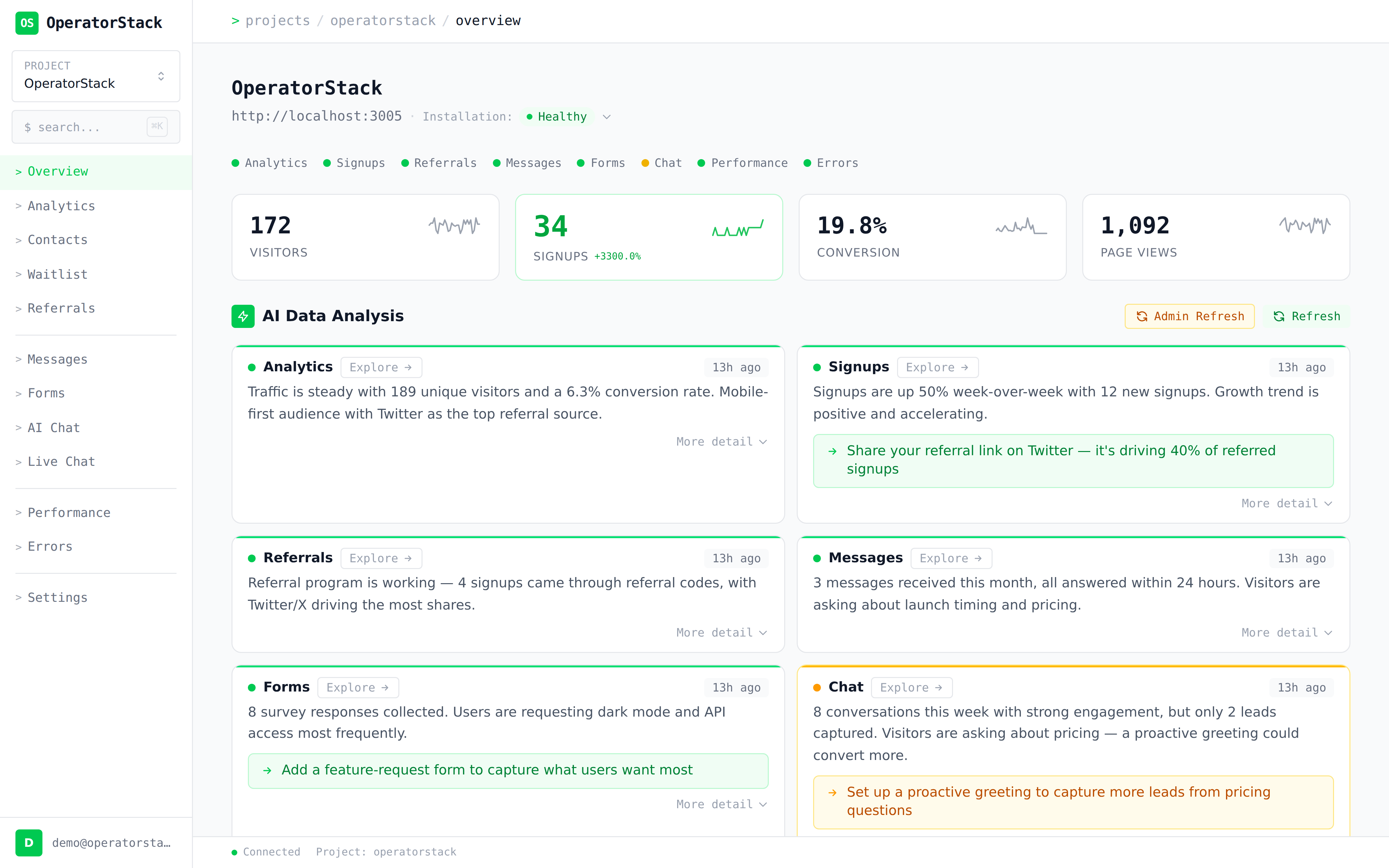Viewport: 1389px width, 868px height.
Task: Click the page views sparkline chart
Action: click(1305, 226)
